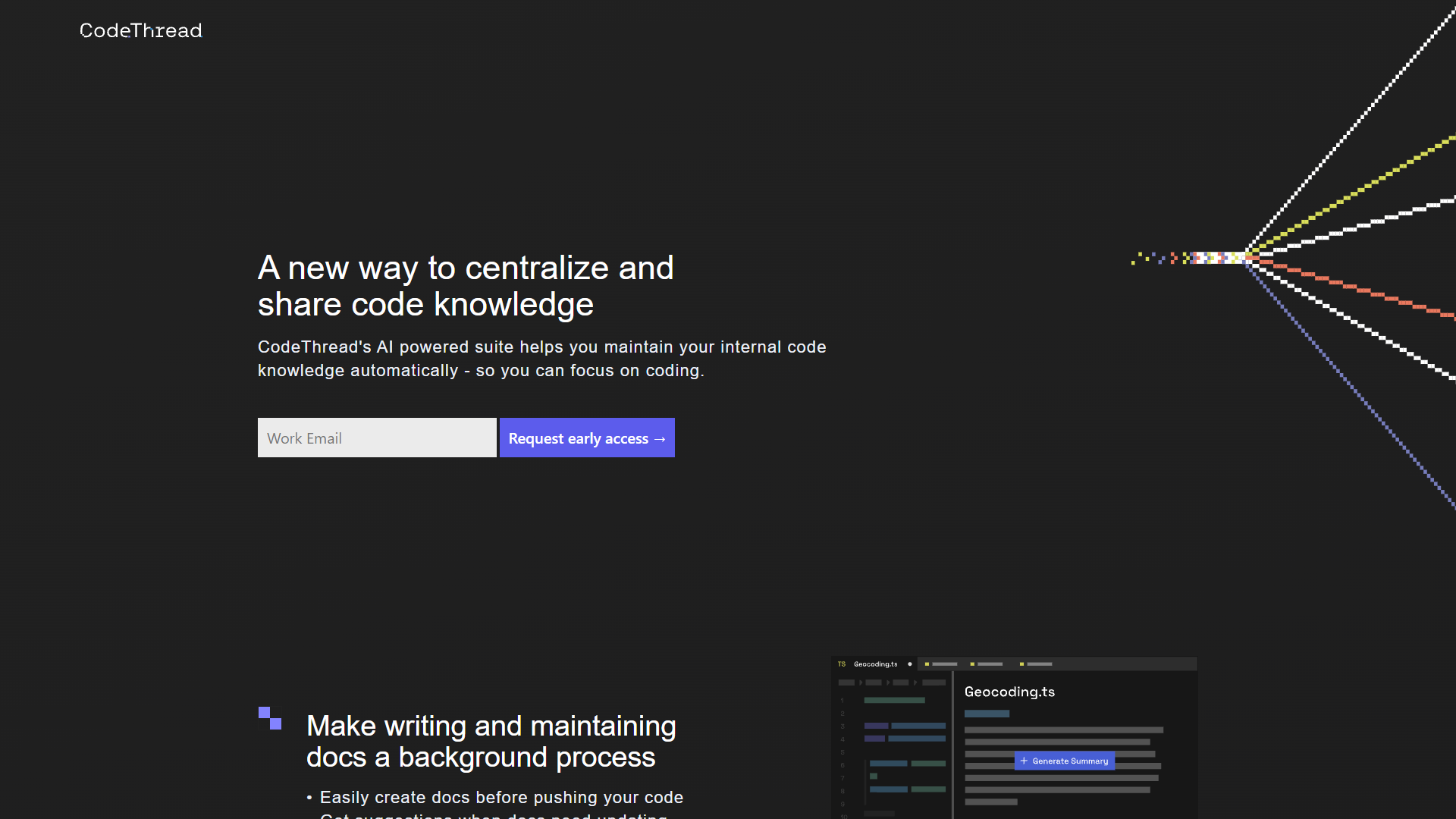Click line number 3 in editor gutter
The width and height of the screenshot is (1456, 819).
click(843, 726)
